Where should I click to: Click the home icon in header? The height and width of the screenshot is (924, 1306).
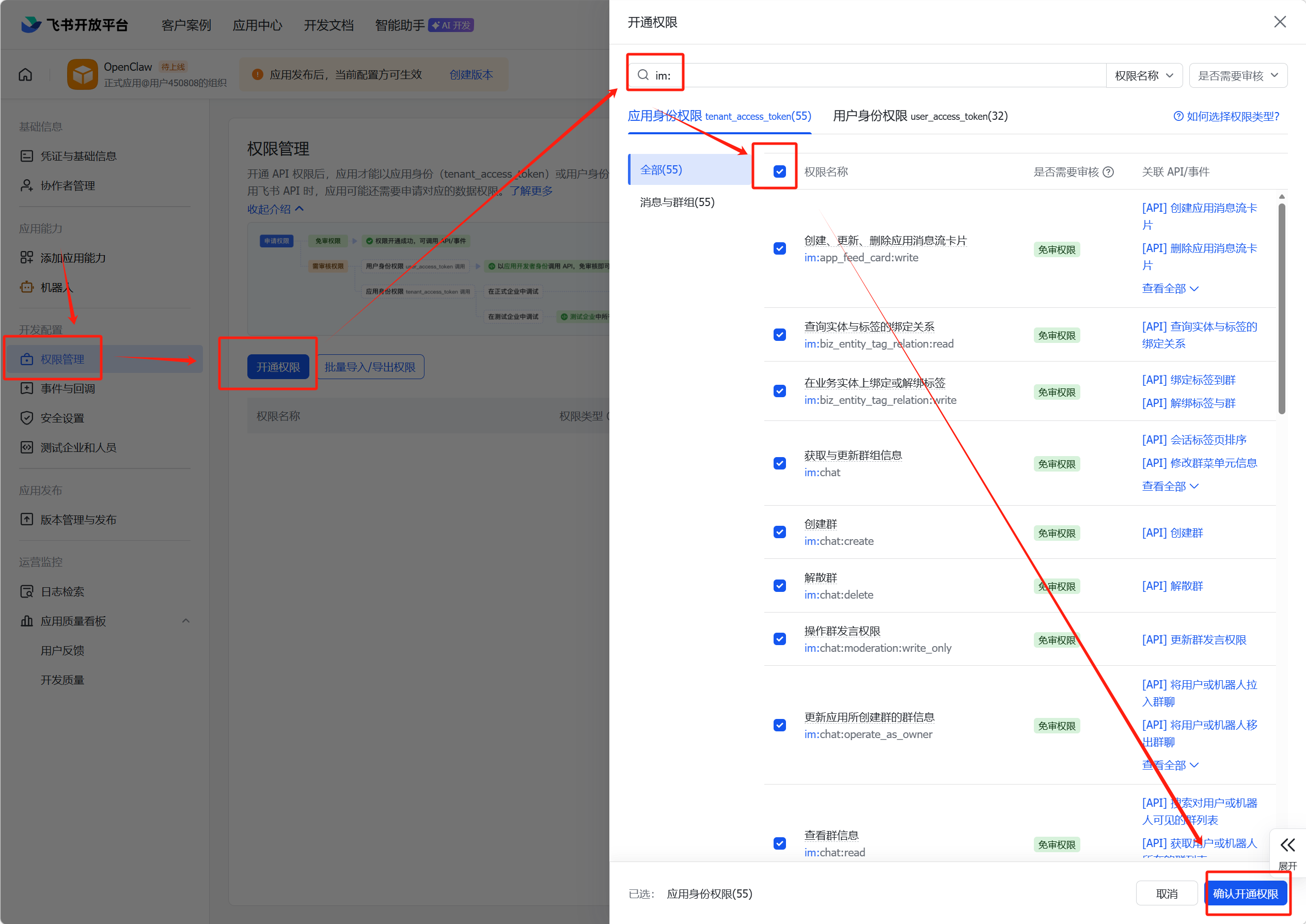26,74
